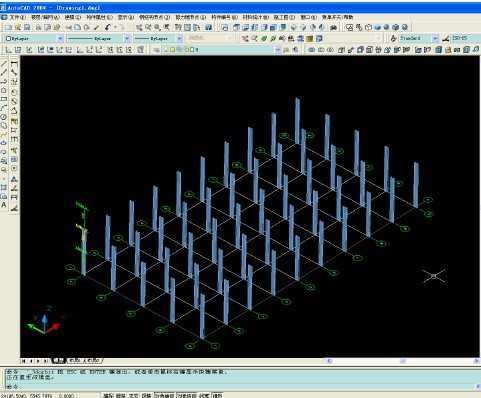Click first-tab navigation arrow by layout tabs
Image resolution: width=481 pixels, height=398 pixels.
coord(24,361)
